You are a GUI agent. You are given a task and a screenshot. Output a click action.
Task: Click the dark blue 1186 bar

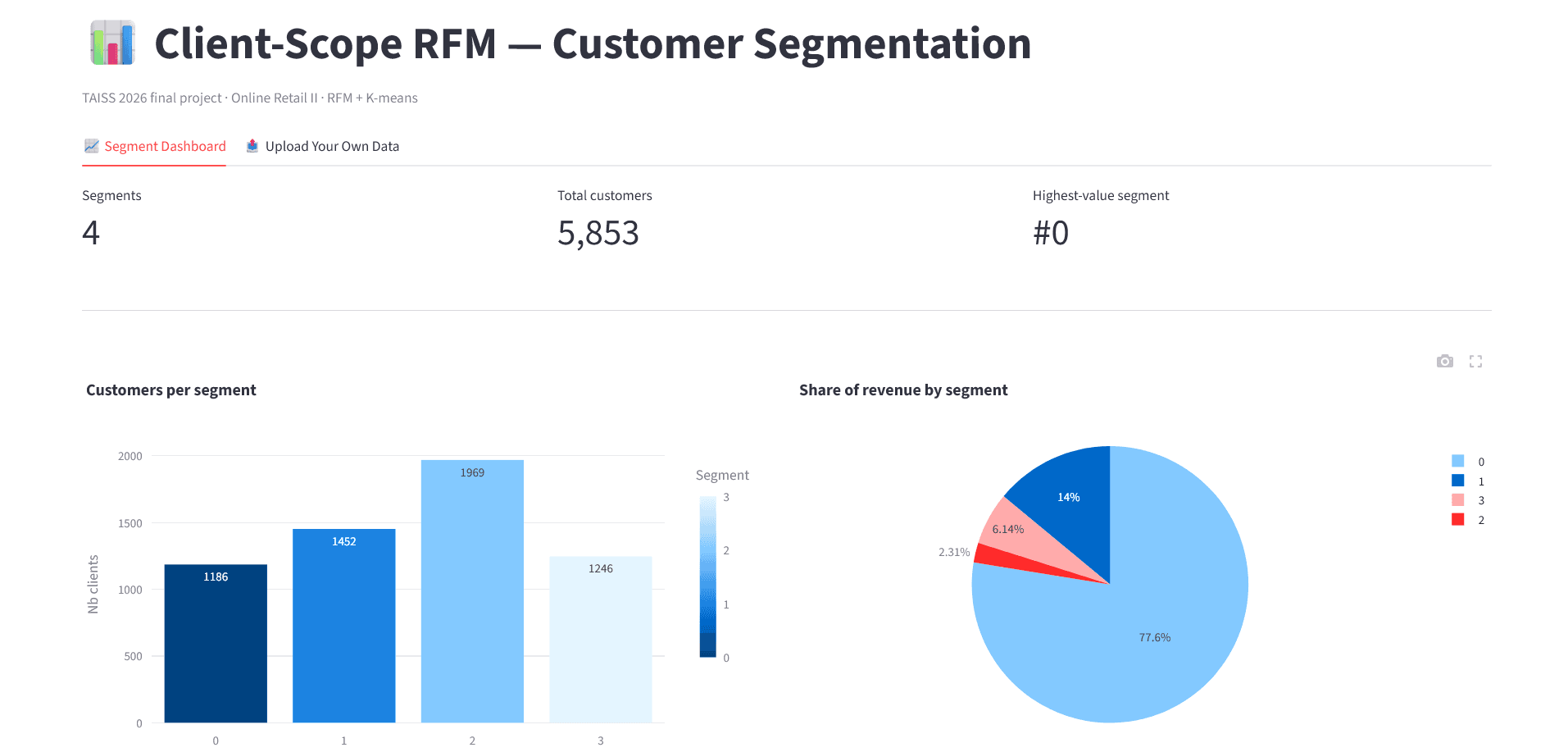216,644
